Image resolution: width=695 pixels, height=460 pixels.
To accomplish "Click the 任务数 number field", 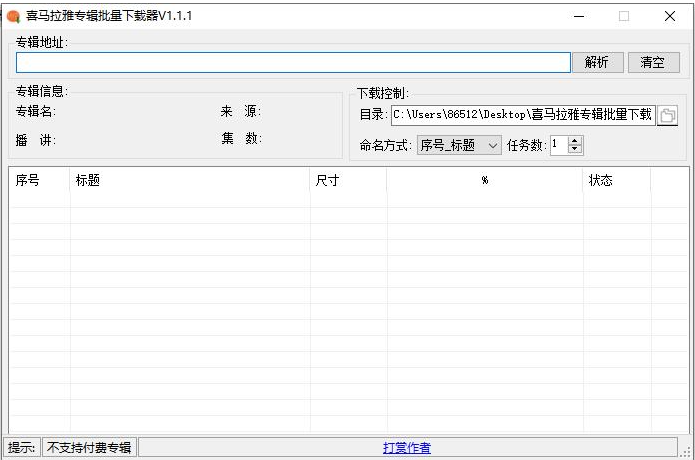I will (x=558, y=145).
